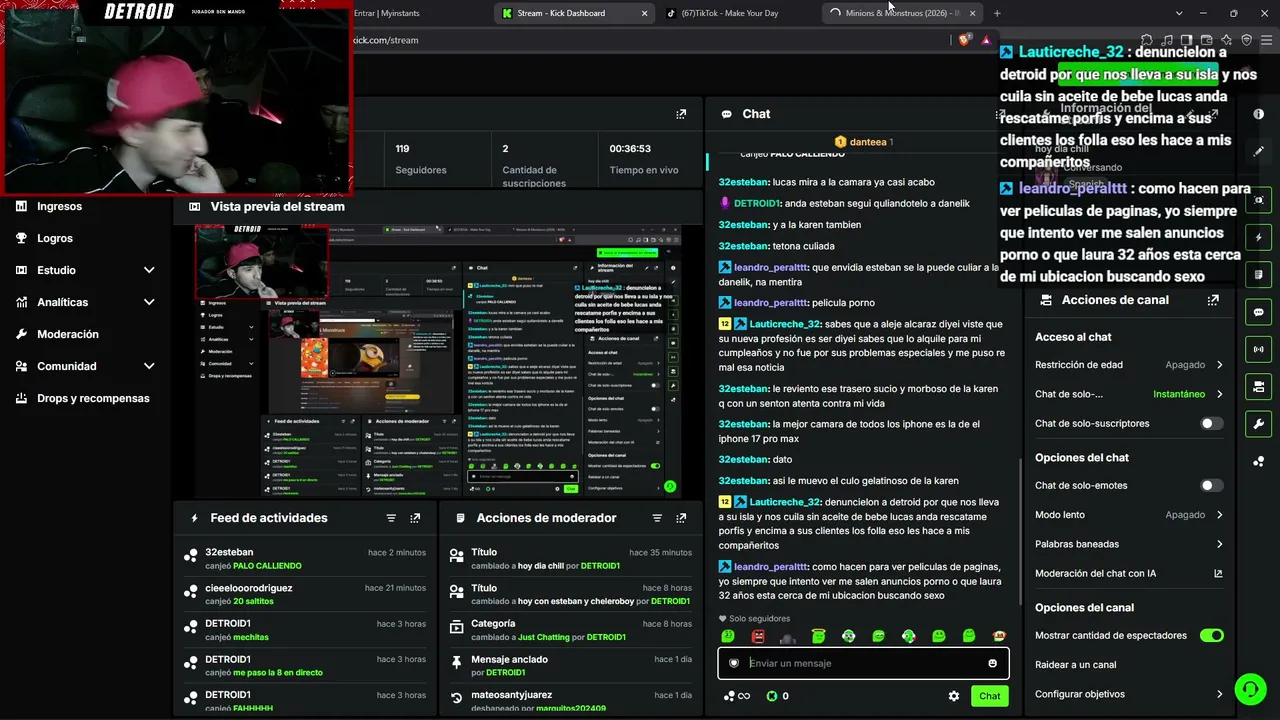Switch to TikTok - Make Your Day tab

pos(737,13)
